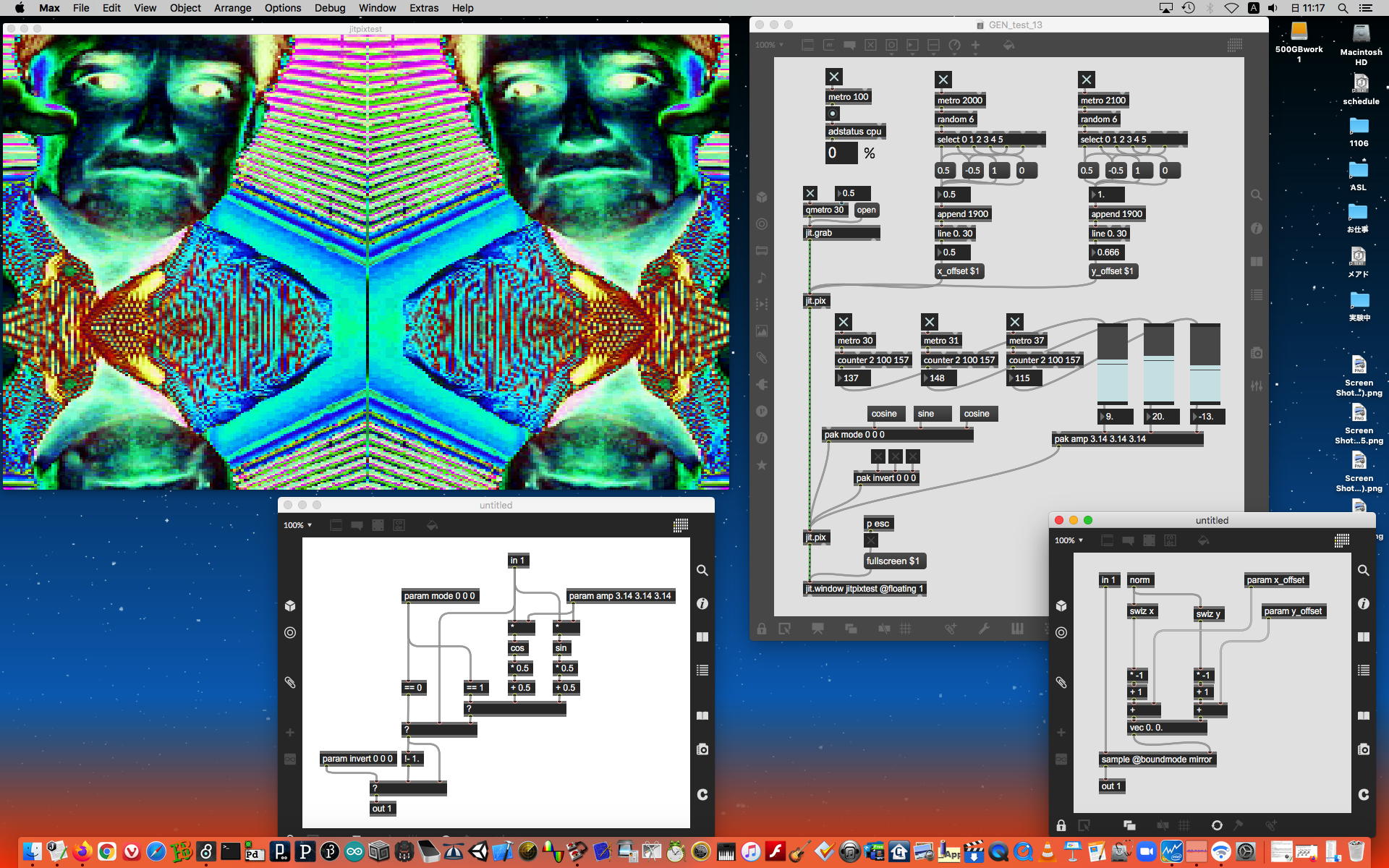
Task: Click the search magnifier in middle gen window sidebar
Action: pos(702,570)
